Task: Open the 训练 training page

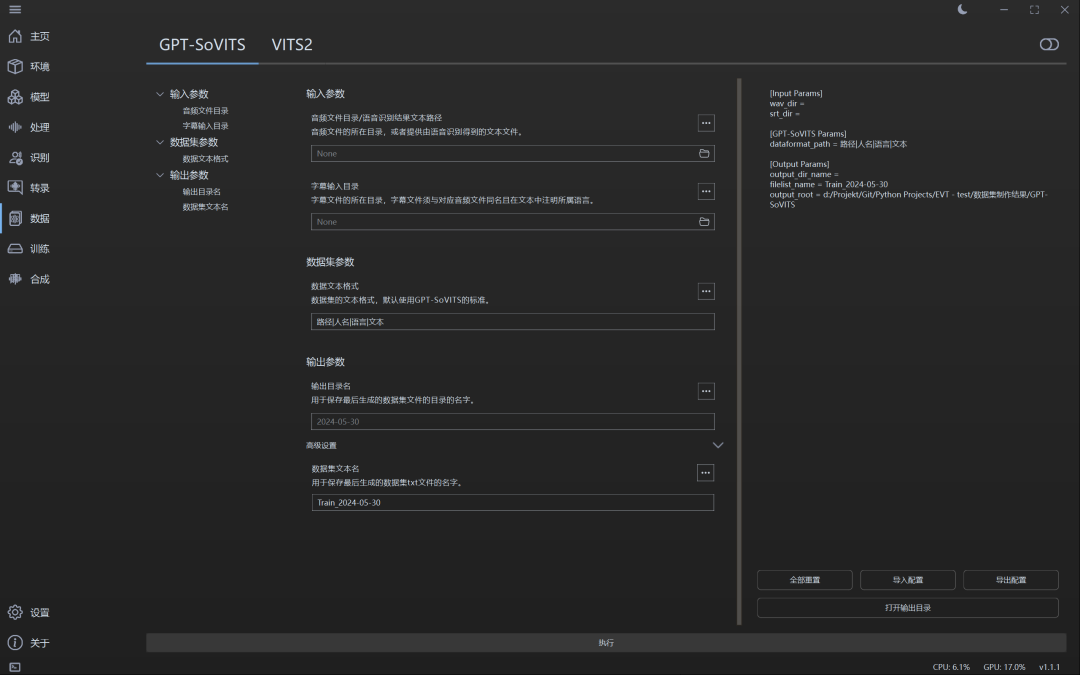Action: 29,249
